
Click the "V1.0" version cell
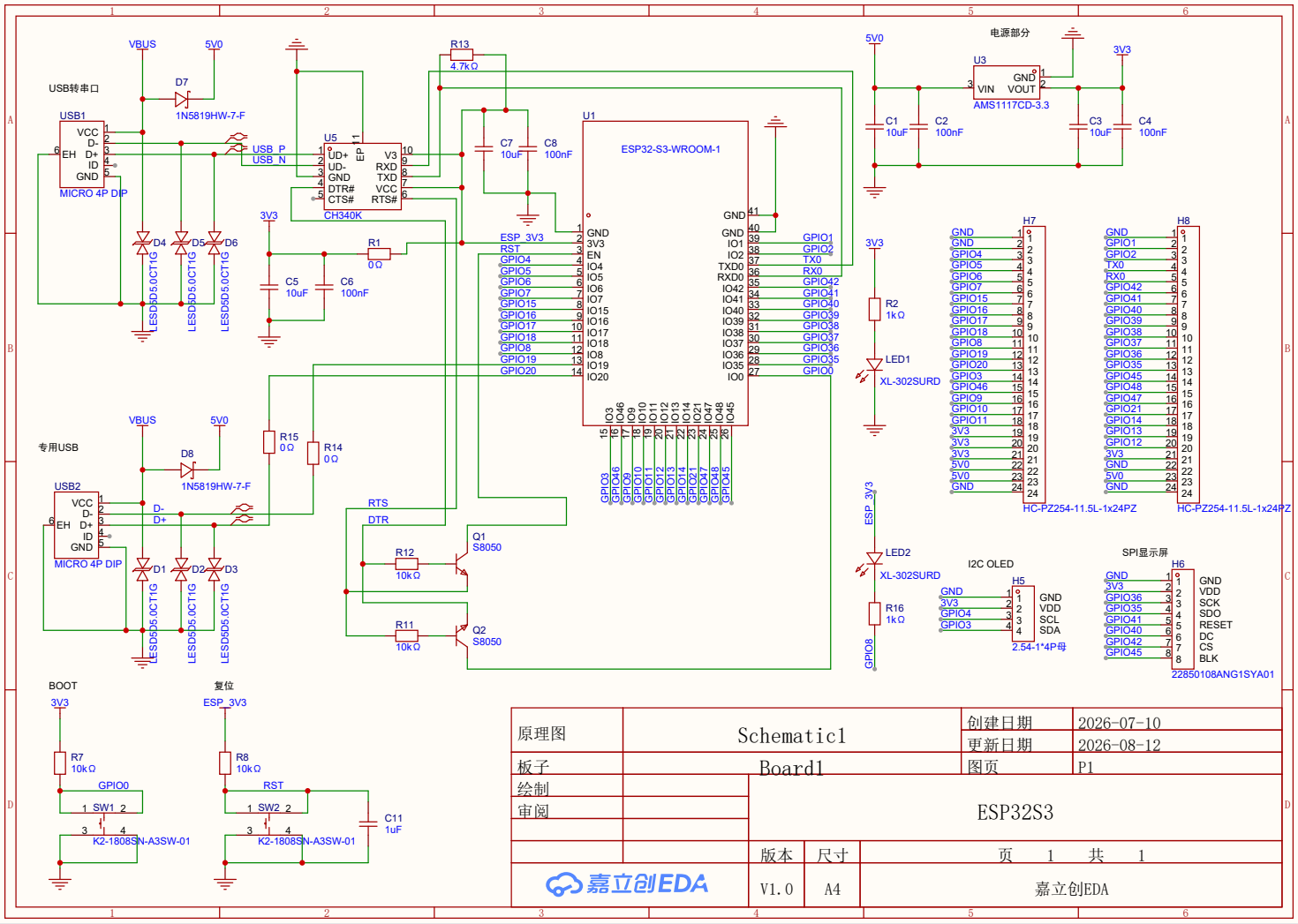[x=777, y=890]
